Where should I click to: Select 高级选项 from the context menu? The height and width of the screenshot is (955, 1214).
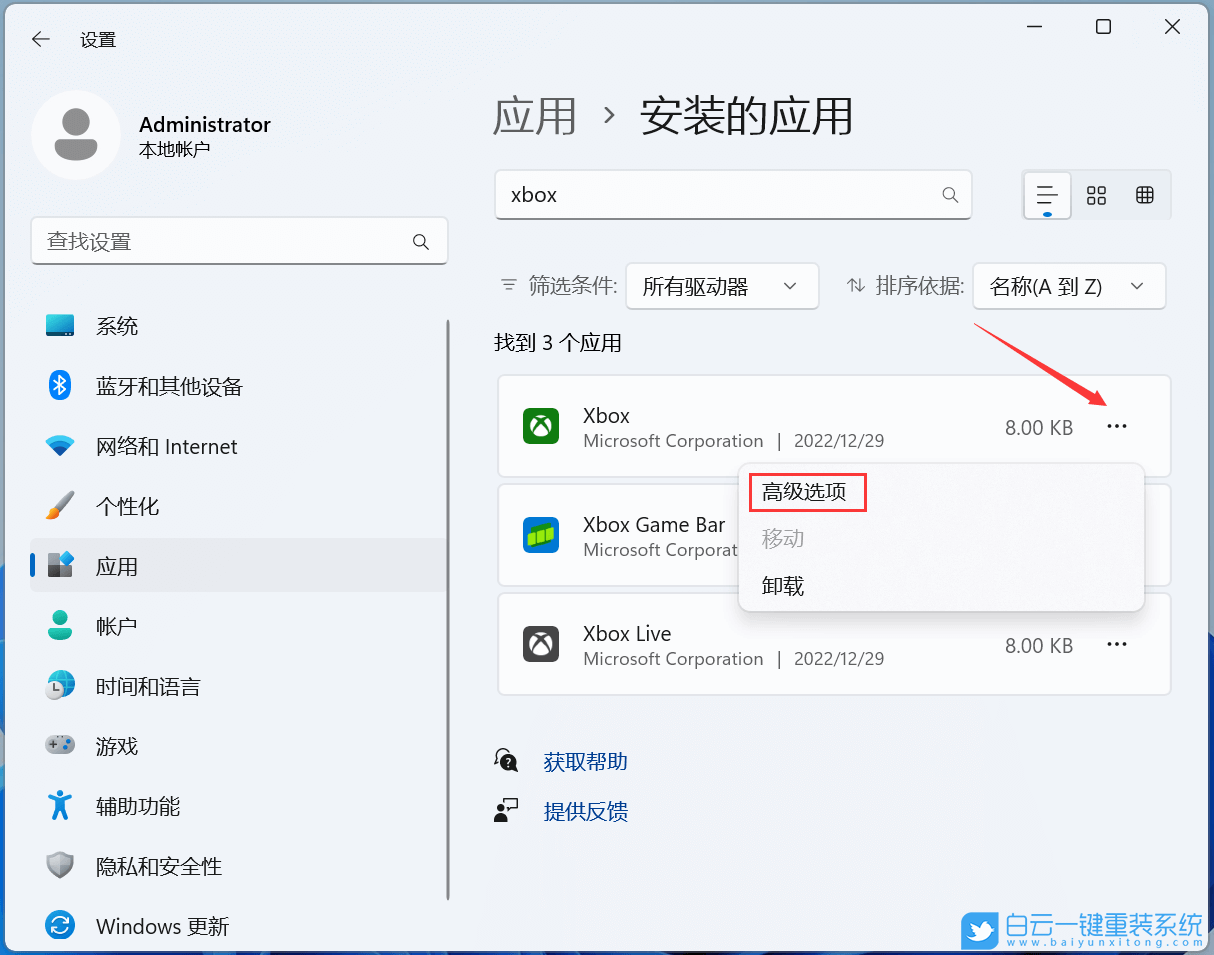807,491
